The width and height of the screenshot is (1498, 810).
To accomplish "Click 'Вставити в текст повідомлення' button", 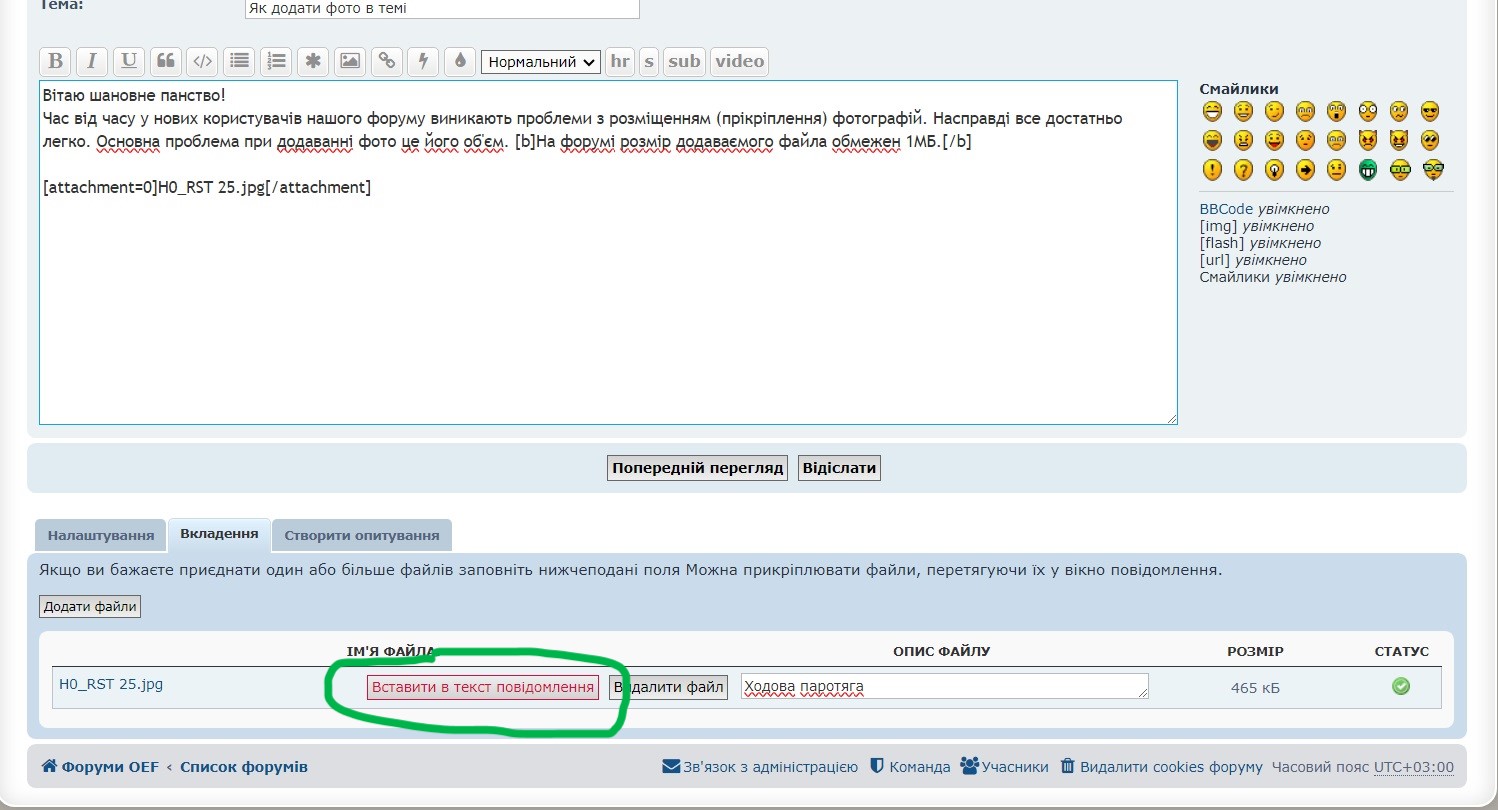I will coord(483,688).
